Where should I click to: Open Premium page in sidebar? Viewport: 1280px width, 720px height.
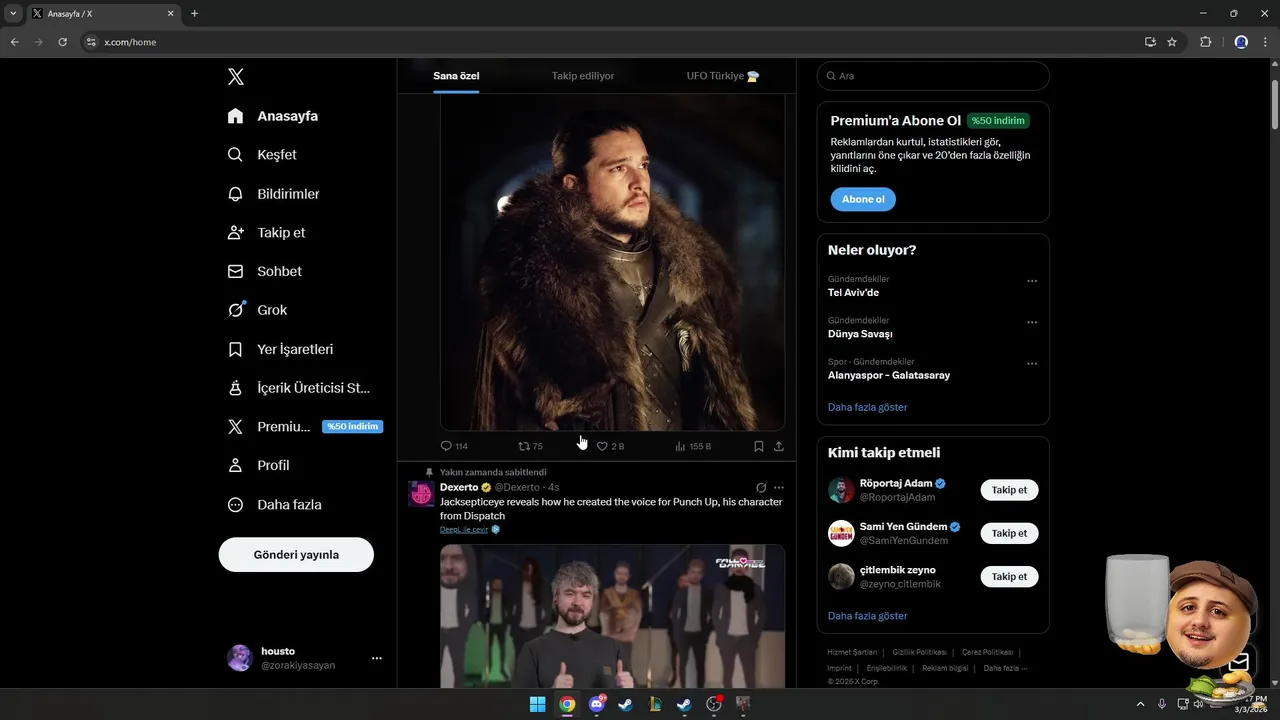pos(303,427)
